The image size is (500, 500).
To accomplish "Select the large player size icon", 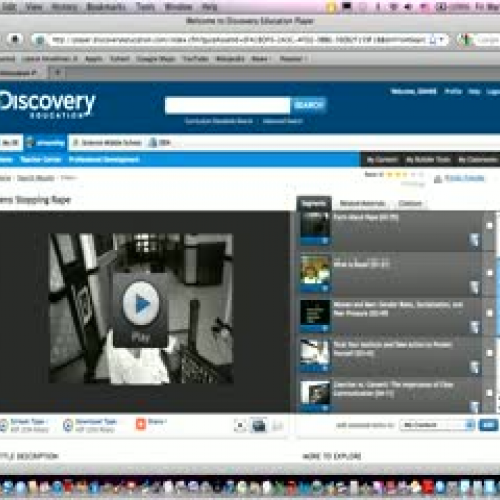I will [278, 425].
